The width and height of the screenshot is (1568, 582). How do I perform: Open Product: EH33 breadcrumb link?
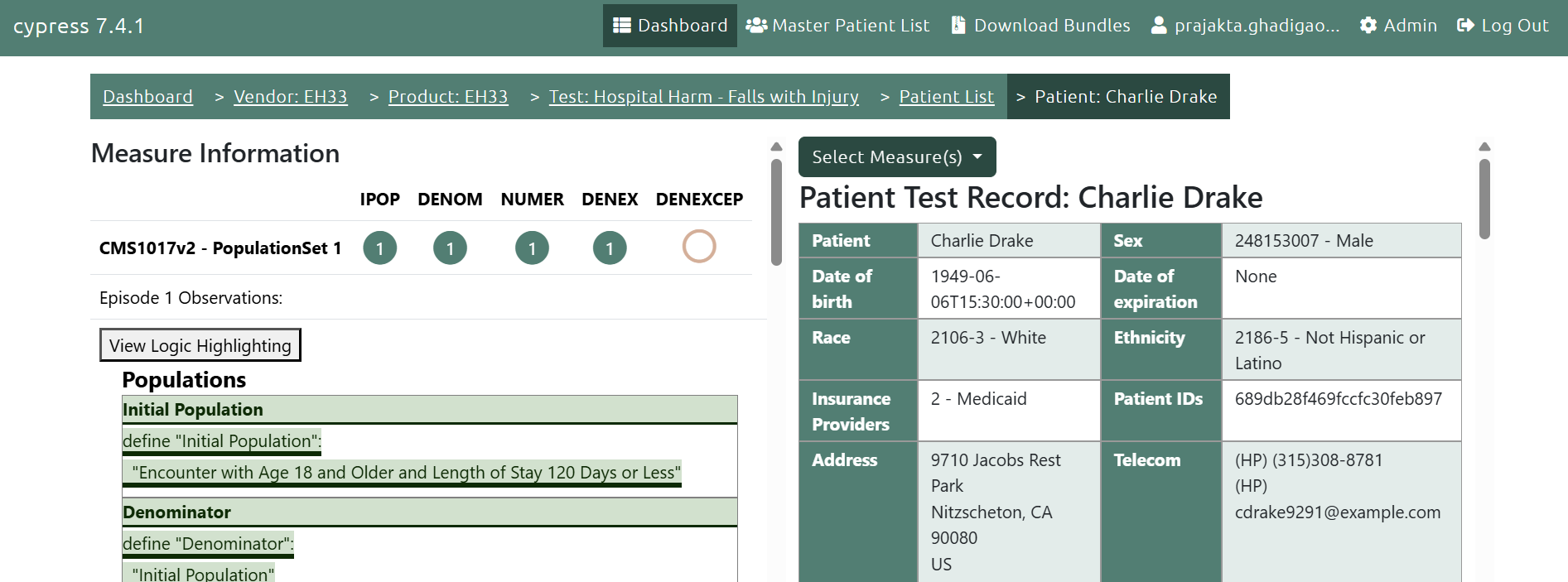pyautogui.click(x=447, y=97)
